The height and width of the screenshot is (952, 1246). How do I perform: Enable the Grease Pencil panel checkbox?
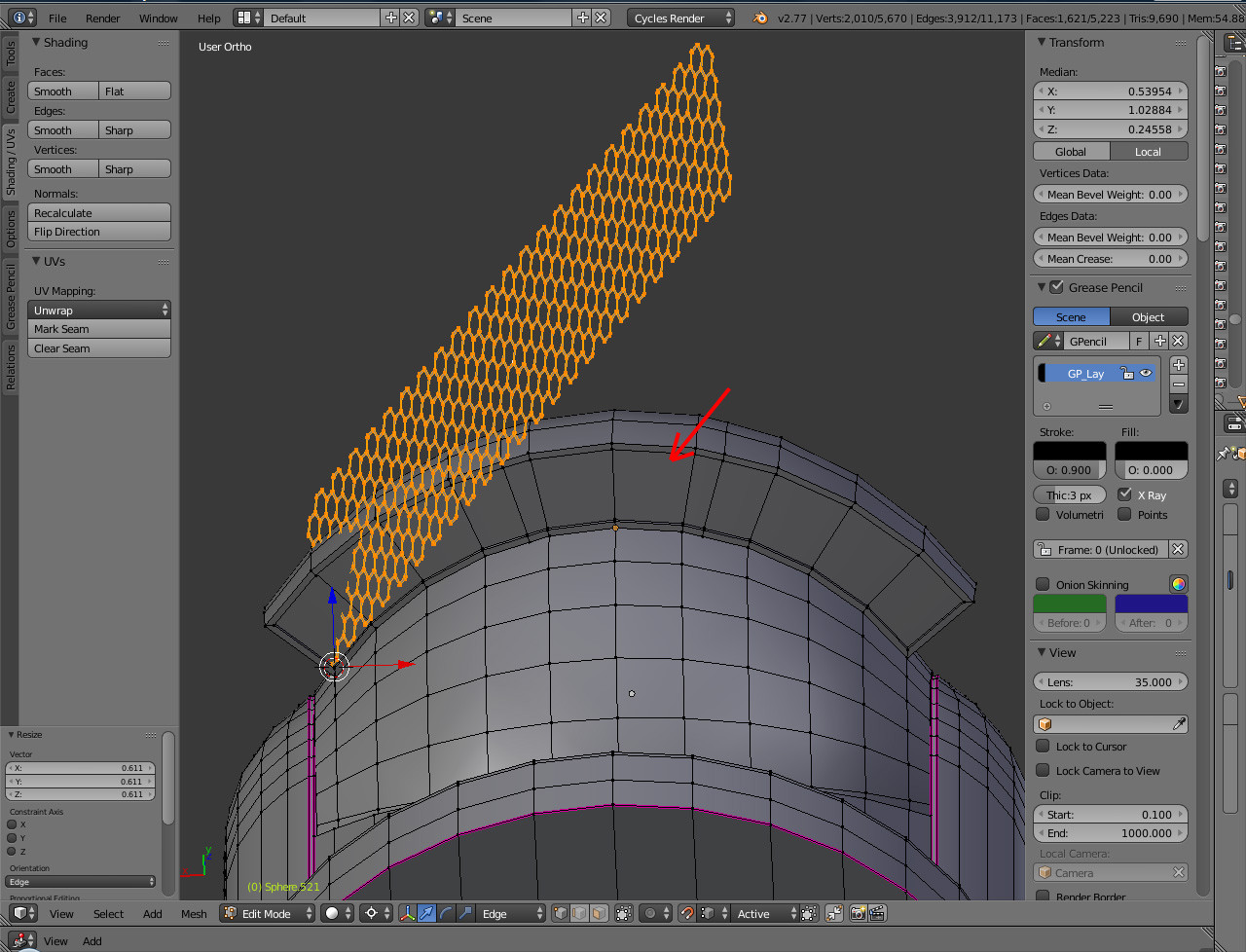click(x=1056, y=287)
